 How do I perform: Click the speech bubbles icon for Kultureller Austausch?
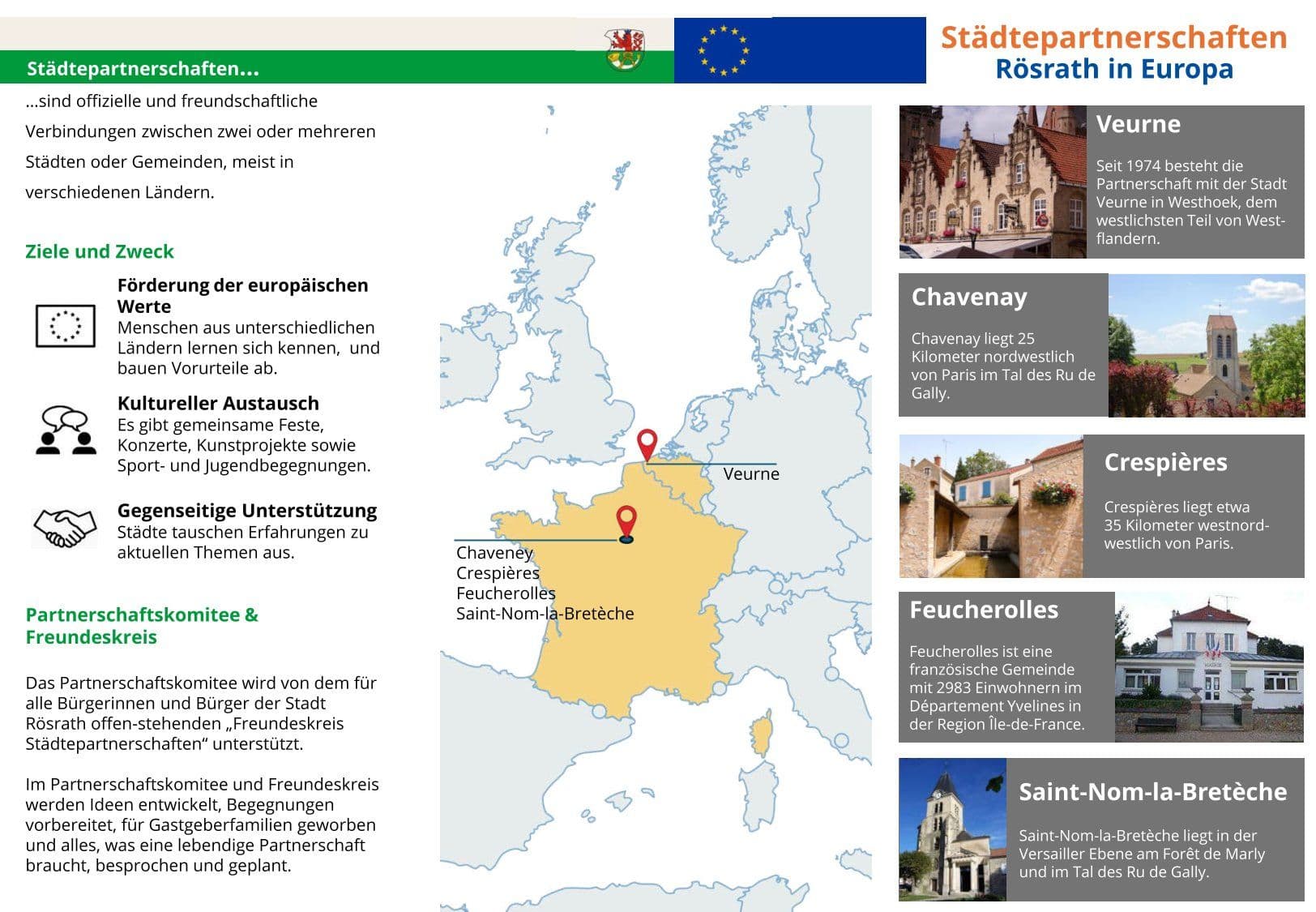(x=66, y=430)
